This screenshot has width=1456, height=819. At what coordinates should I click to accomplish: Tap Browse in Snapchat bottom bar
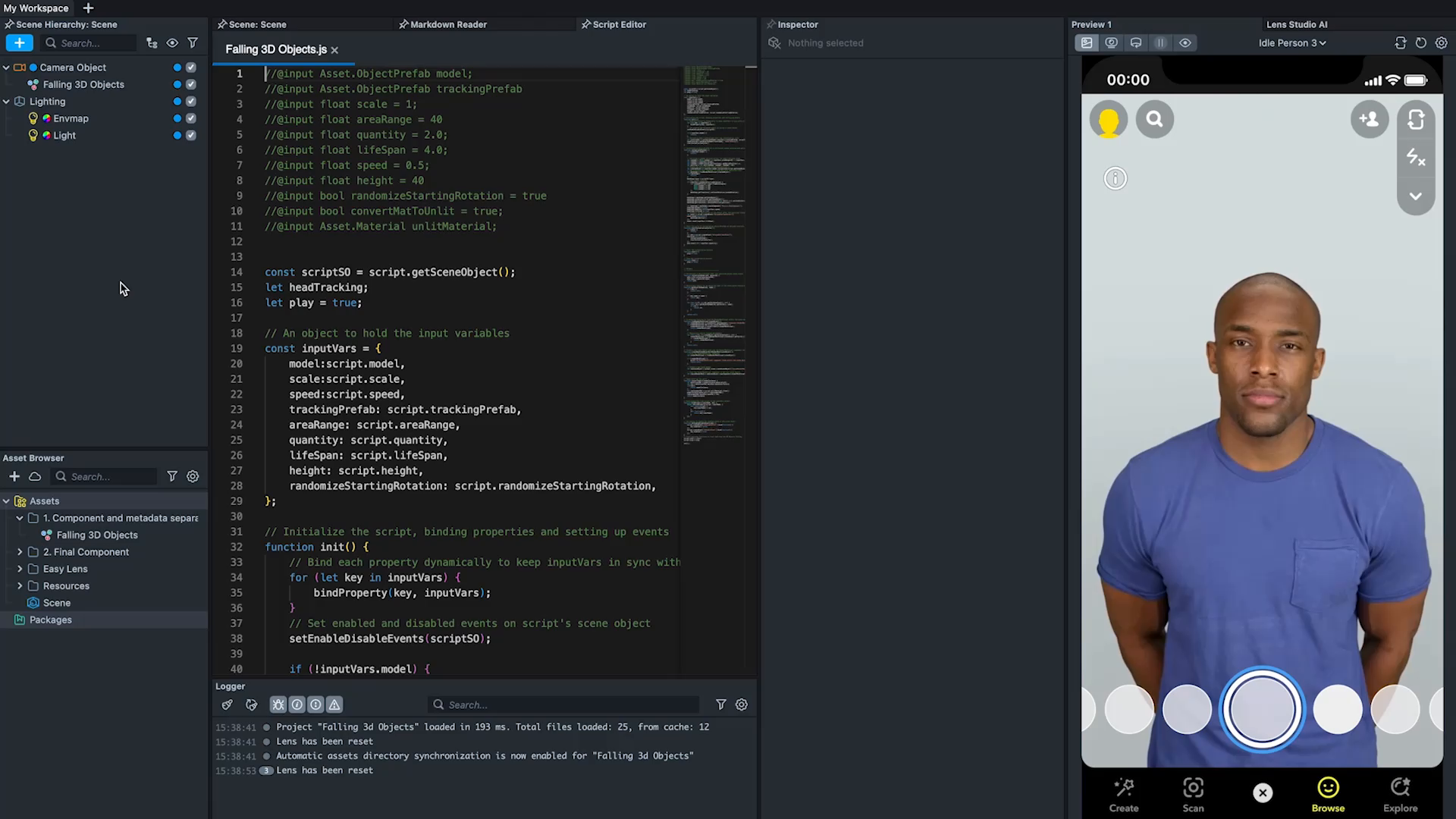(x=1329, y=795)
